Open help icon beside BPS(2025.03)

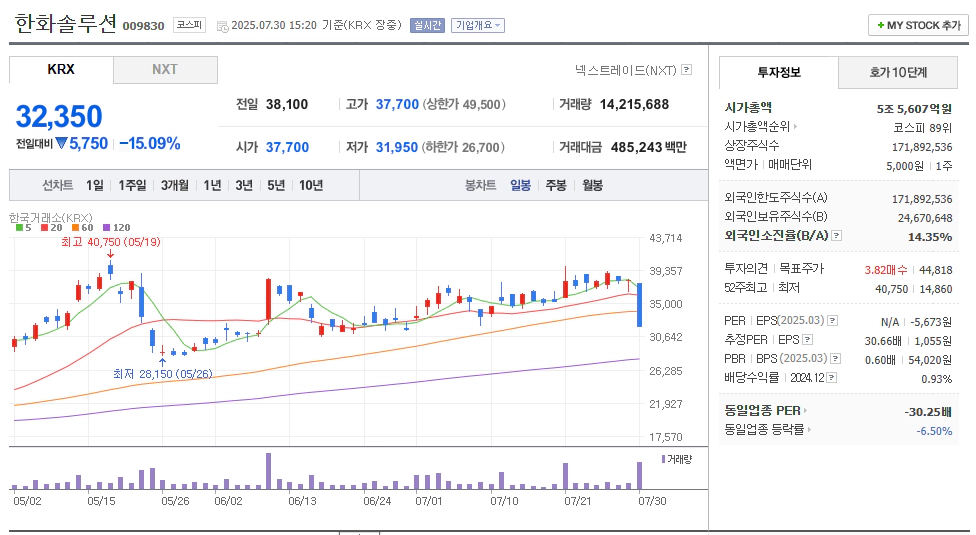pos(836,358)
